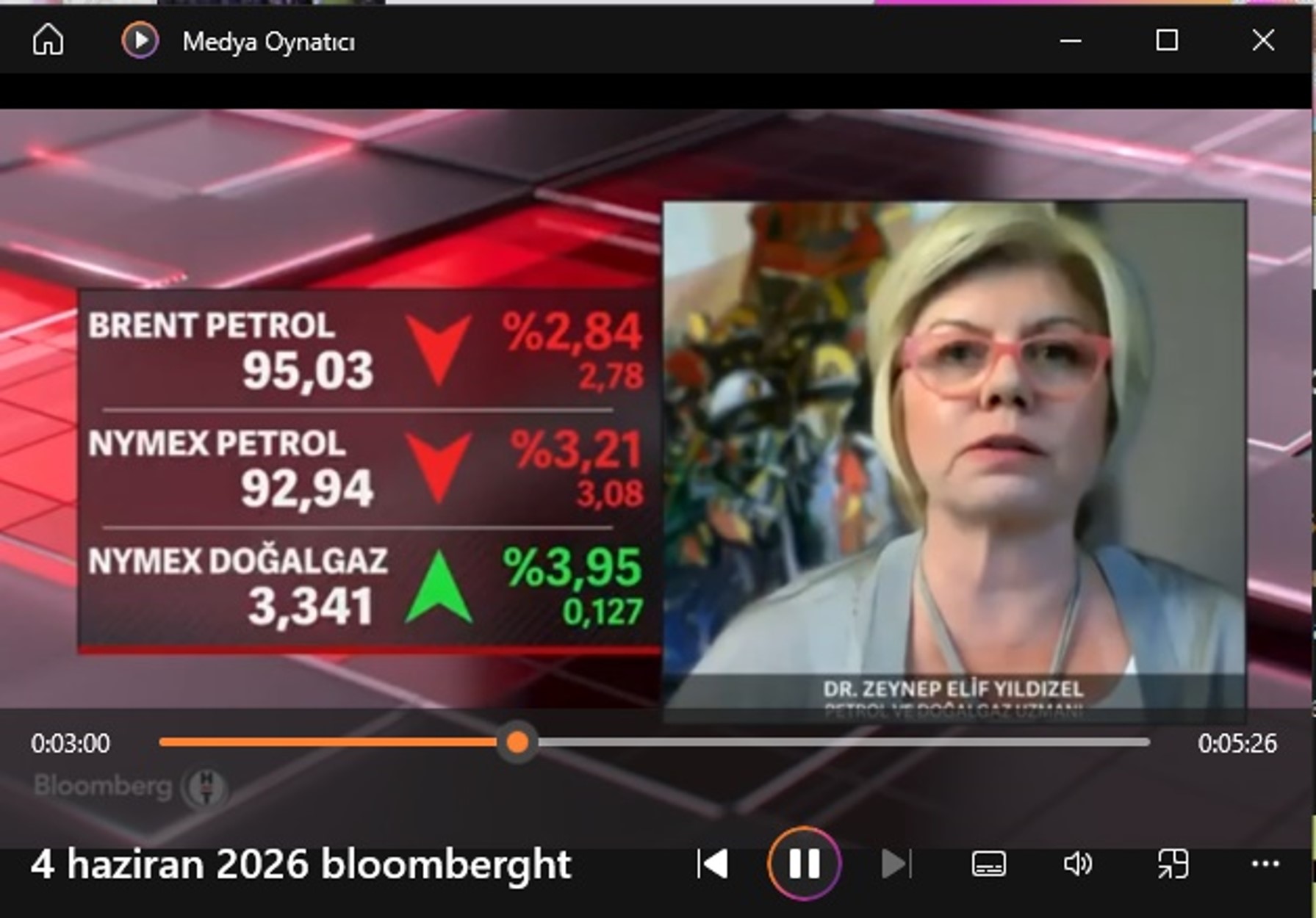Screen dimensions: 1316x918
Task: Go to the Media Player home page
Action: pos(48,40)
